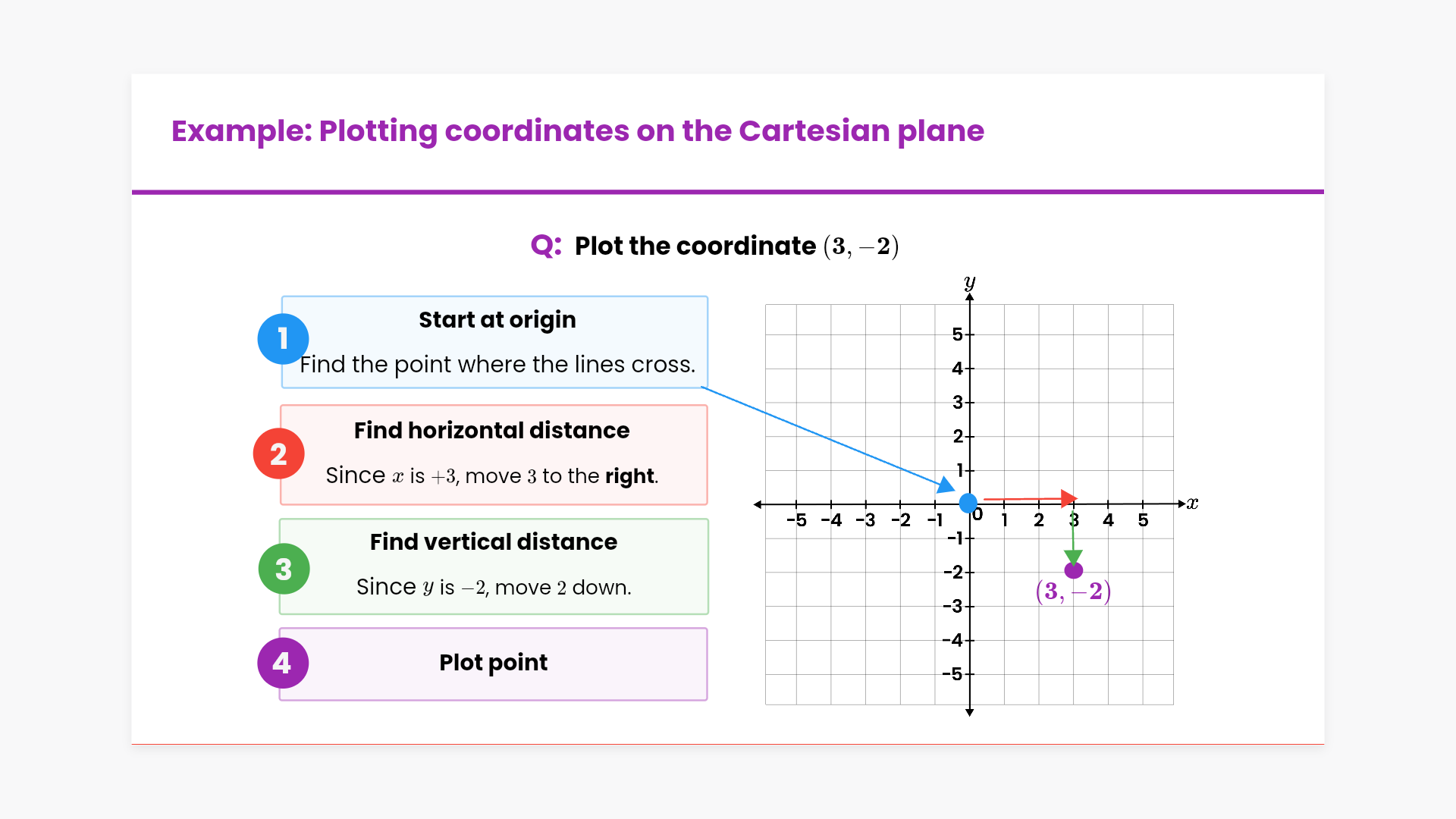Click the 'Plot point' step box
Image resolution: width=1456 pixels, height=819 pixels.
click(493, 664)
